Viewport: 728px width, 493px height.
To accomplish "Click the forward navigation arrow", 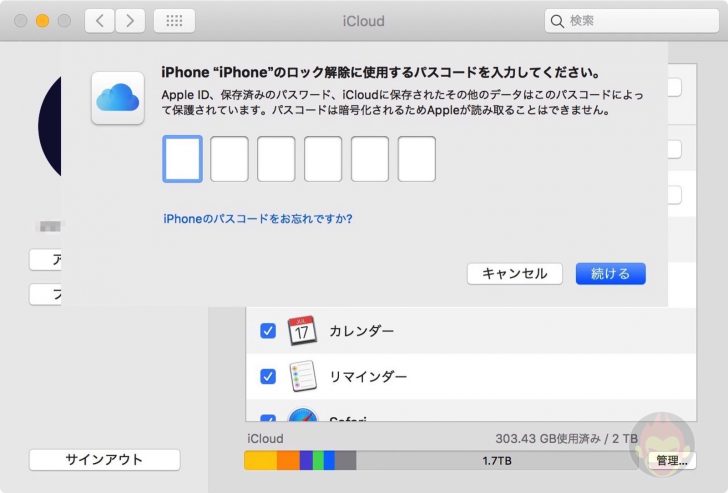I will tap(130, 21).
